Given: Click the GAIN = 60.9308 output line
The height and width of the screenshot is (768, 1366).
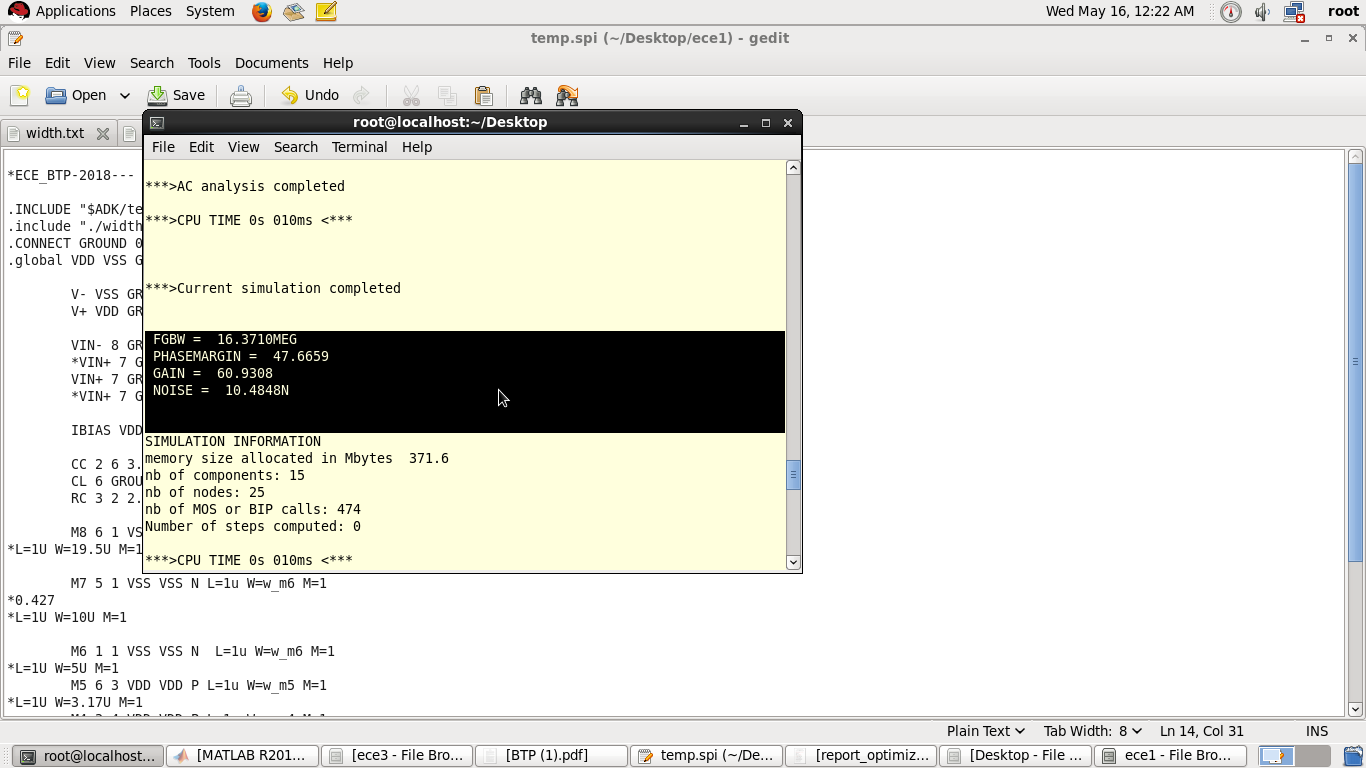Looking at the screenshot, I should coord(213,373).
